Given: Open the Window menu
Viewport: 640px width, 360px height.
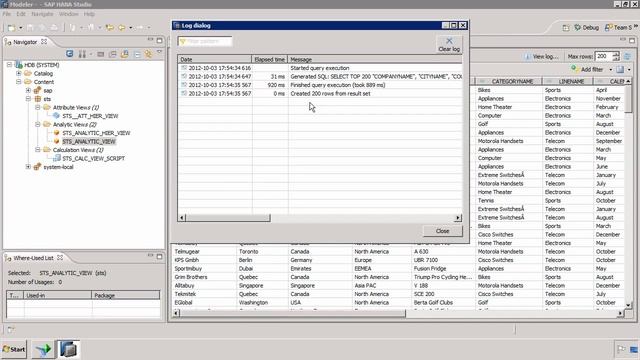Looking at the screenshot, I should pyautogui.click(x=69, y=14).
